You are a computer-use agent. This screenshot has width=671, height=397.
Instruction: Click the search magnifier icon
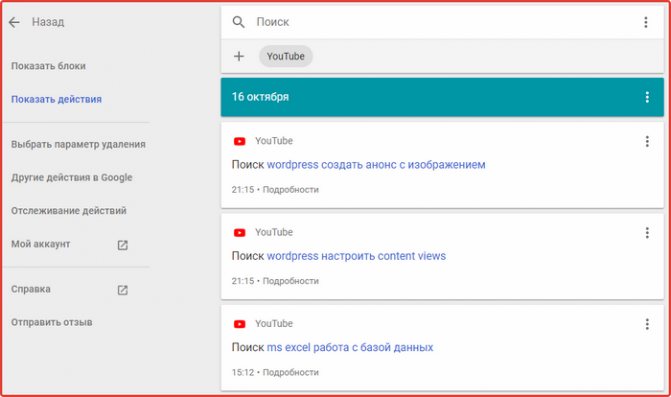238,22
